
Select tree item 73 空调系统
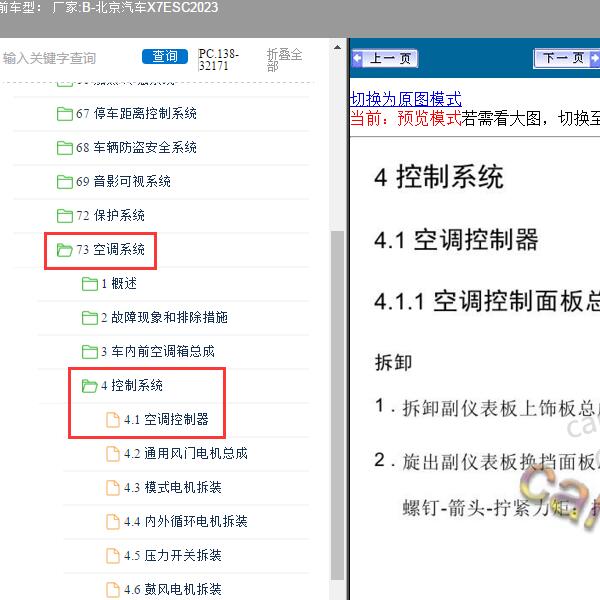(111, 249)
